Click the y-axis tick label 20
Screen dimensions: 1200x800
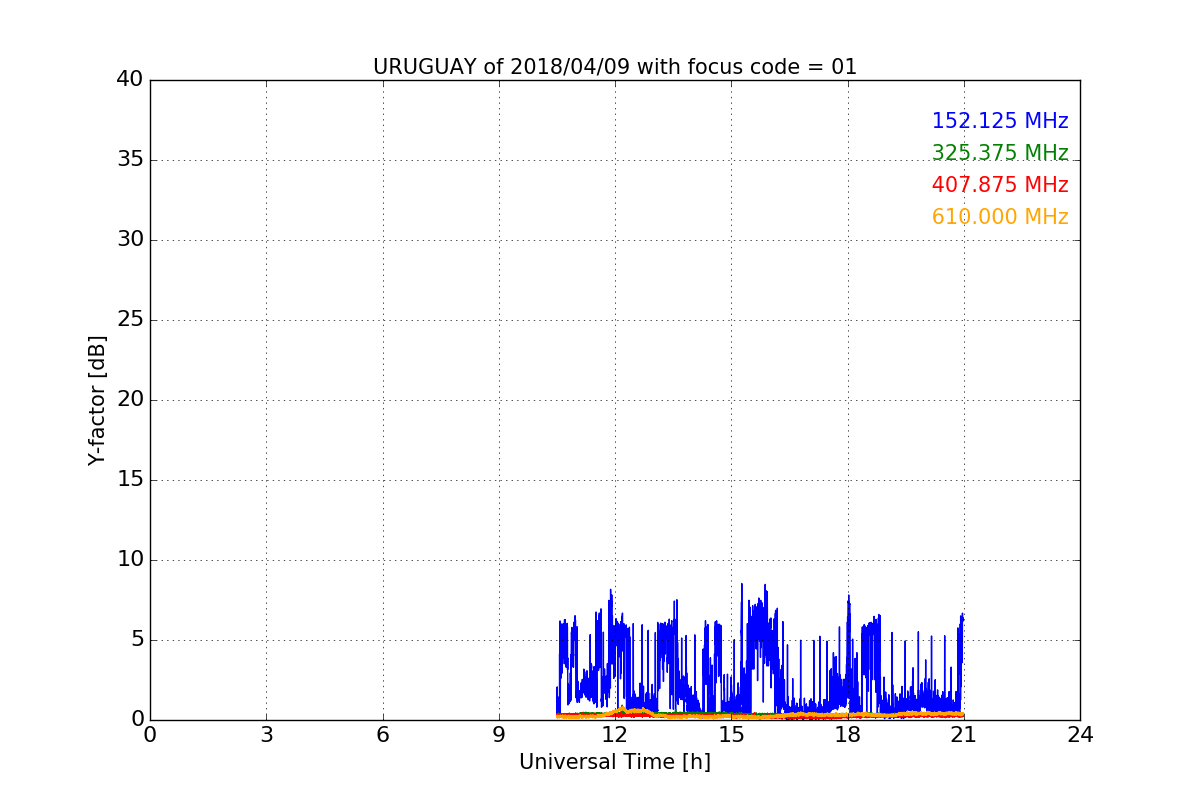(x=130, y=400)
